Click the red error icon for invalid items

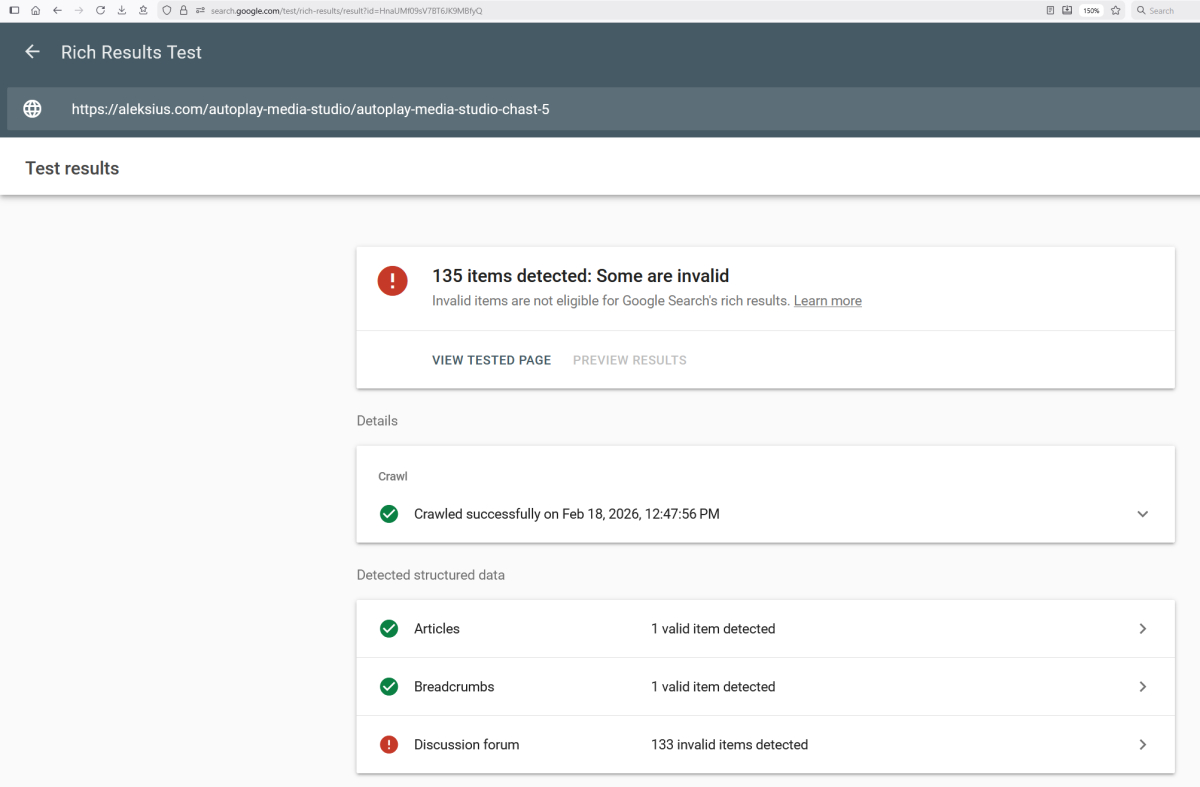tap(392, 281)
